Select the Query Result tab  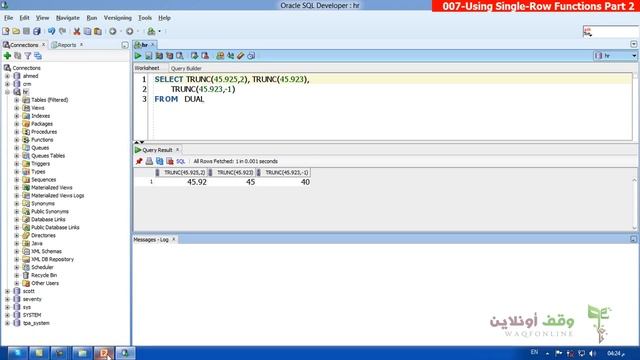point(157,150)
